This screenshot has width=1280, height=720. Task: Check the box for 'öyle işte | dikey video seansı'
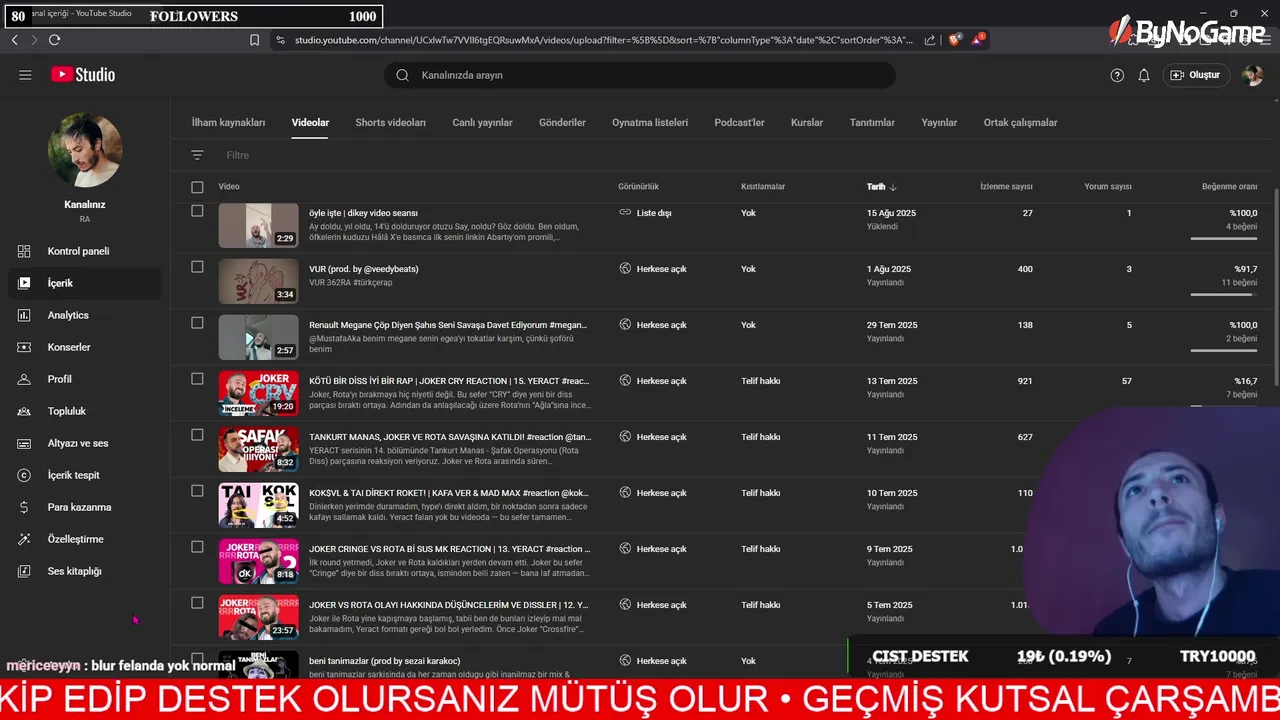tap(197, 211)
